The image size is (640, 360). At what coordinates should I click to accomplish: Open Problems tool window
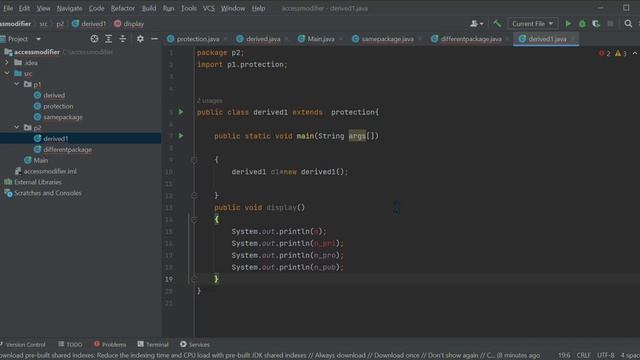[x=110, y=344]
